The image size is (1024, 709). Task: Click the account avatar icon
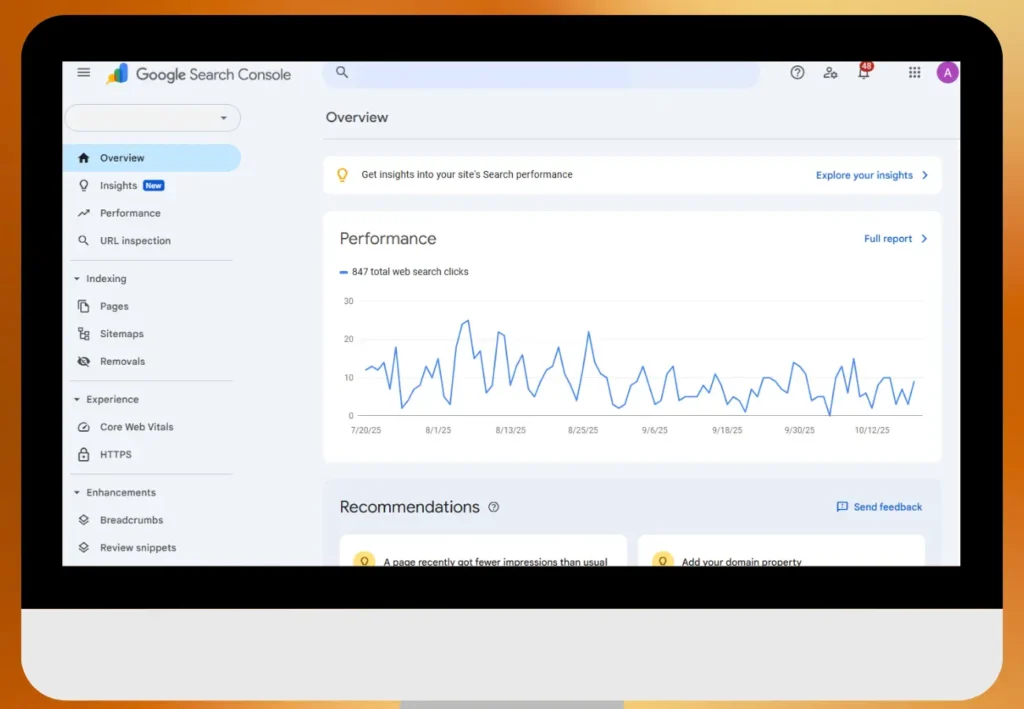point(947,72)
